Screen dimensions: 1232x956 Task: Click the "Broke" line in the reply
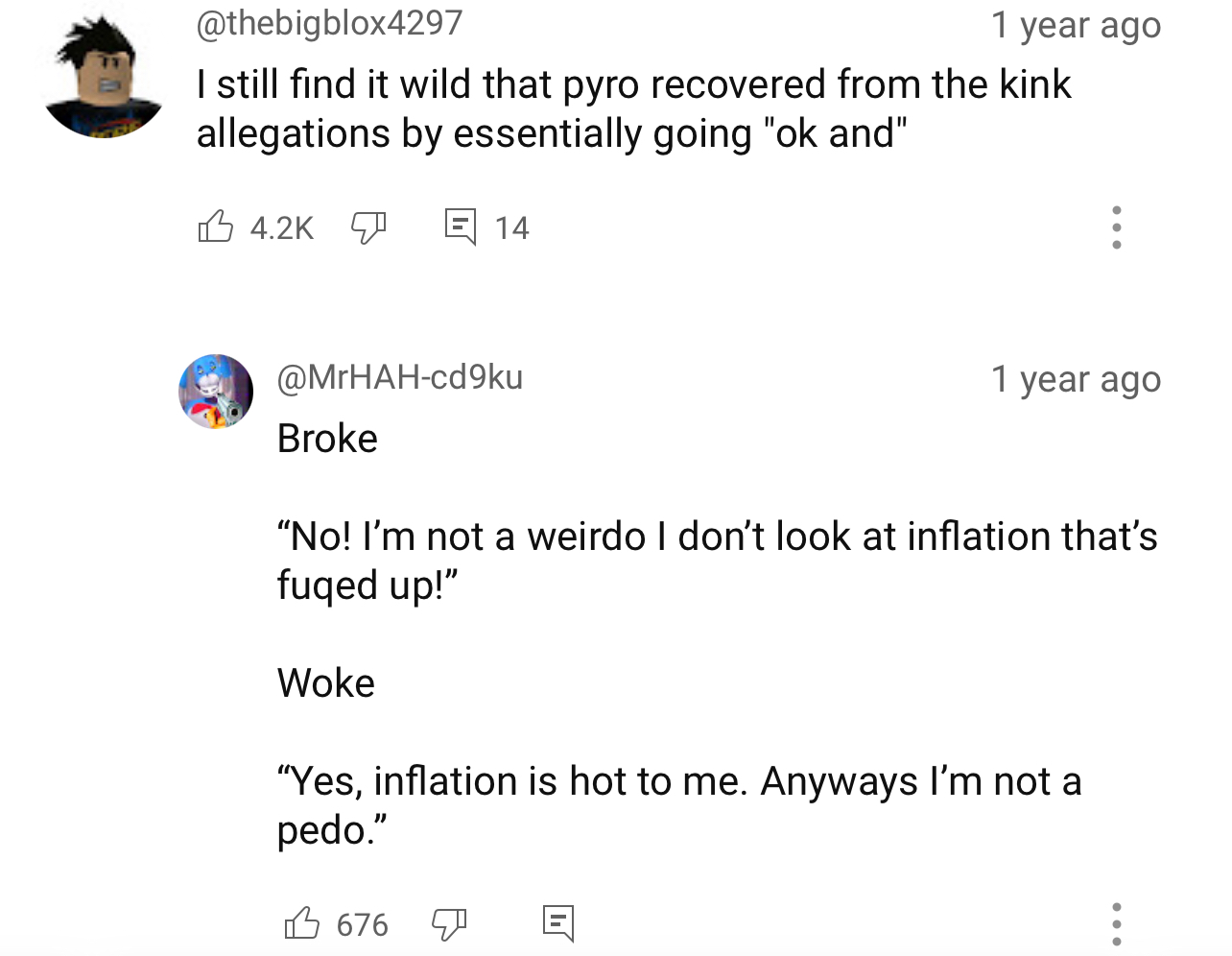point(327,439)
